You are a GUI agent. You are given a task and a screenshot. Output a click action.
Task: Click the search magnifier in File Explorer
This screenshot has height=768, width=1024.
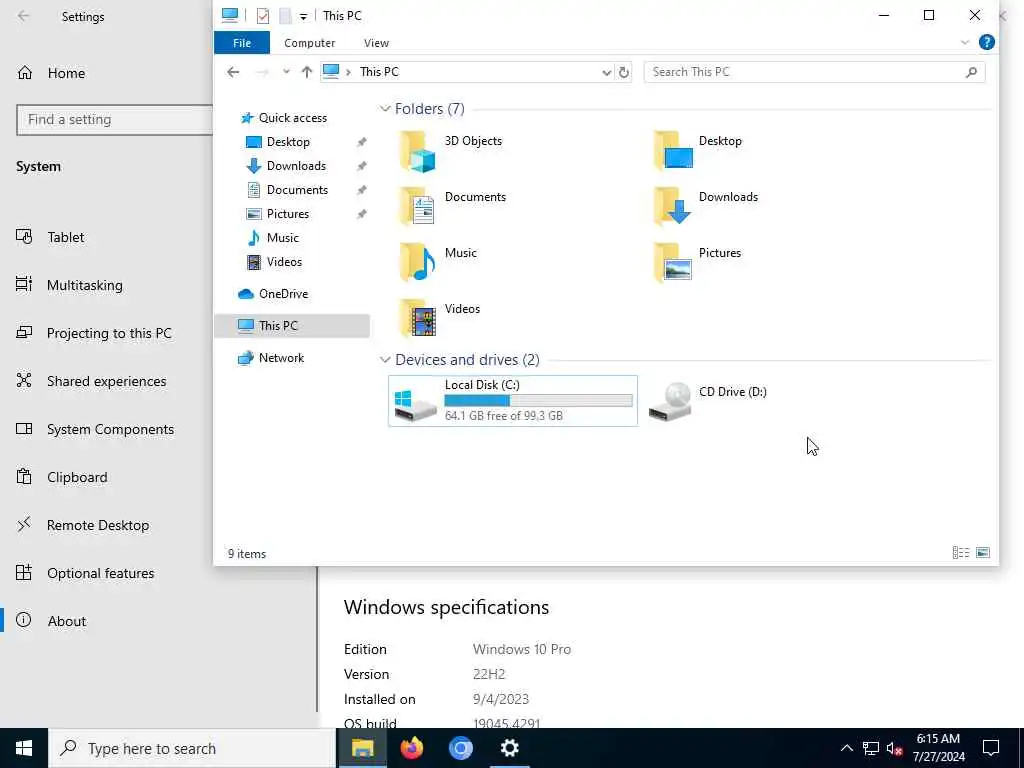point(971,72)
